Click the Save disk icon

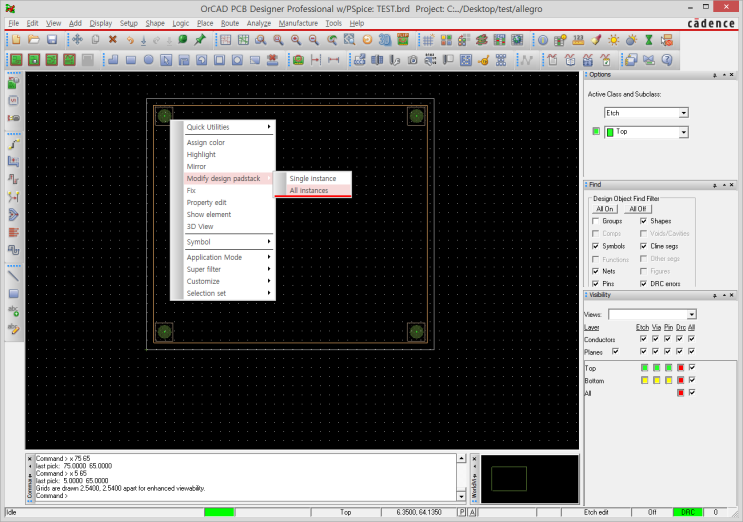tap(52, 39)
